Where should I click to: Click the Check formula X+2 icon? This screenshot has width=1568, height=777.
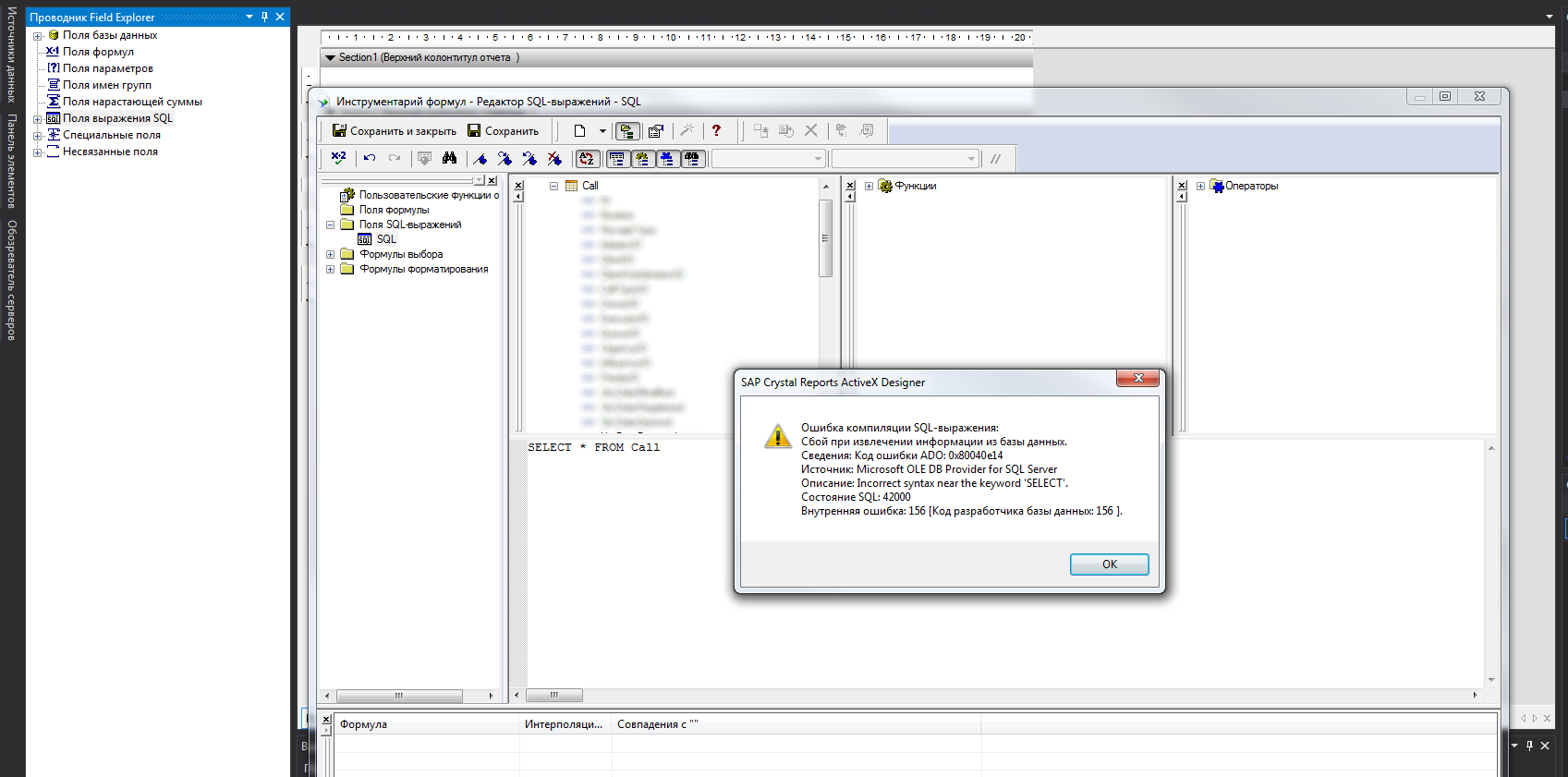[x=339, y=158]
